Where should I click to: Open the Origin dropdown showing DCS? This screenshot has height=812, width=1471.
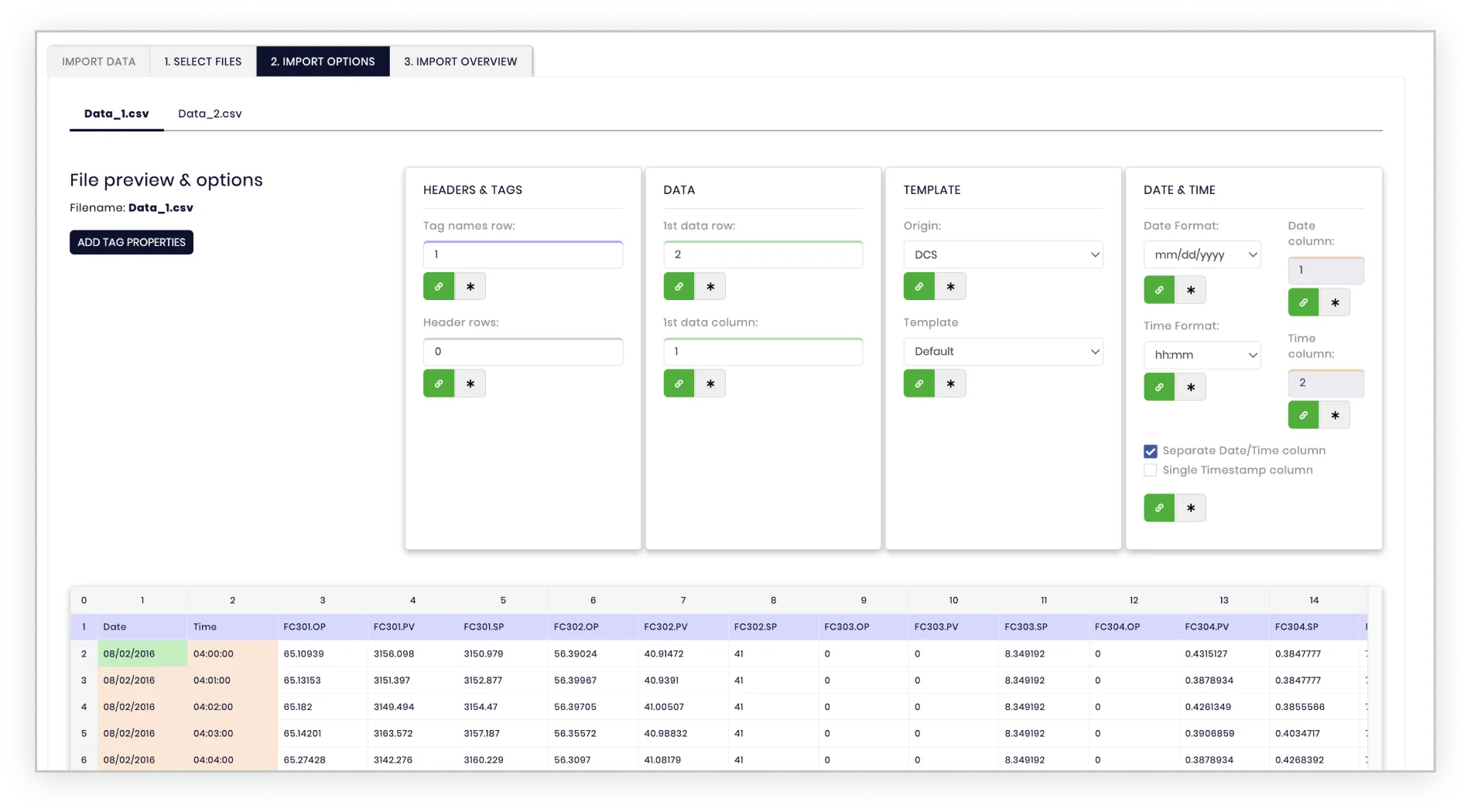click(x=1003, y=254)
